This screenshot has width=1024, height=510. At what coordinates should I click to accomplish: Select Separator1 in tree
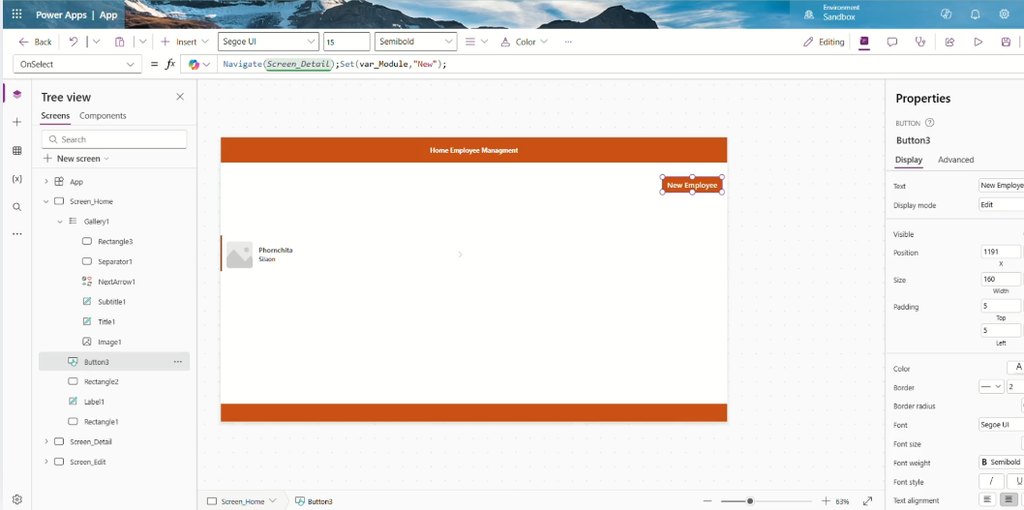[x=115, y=262]
